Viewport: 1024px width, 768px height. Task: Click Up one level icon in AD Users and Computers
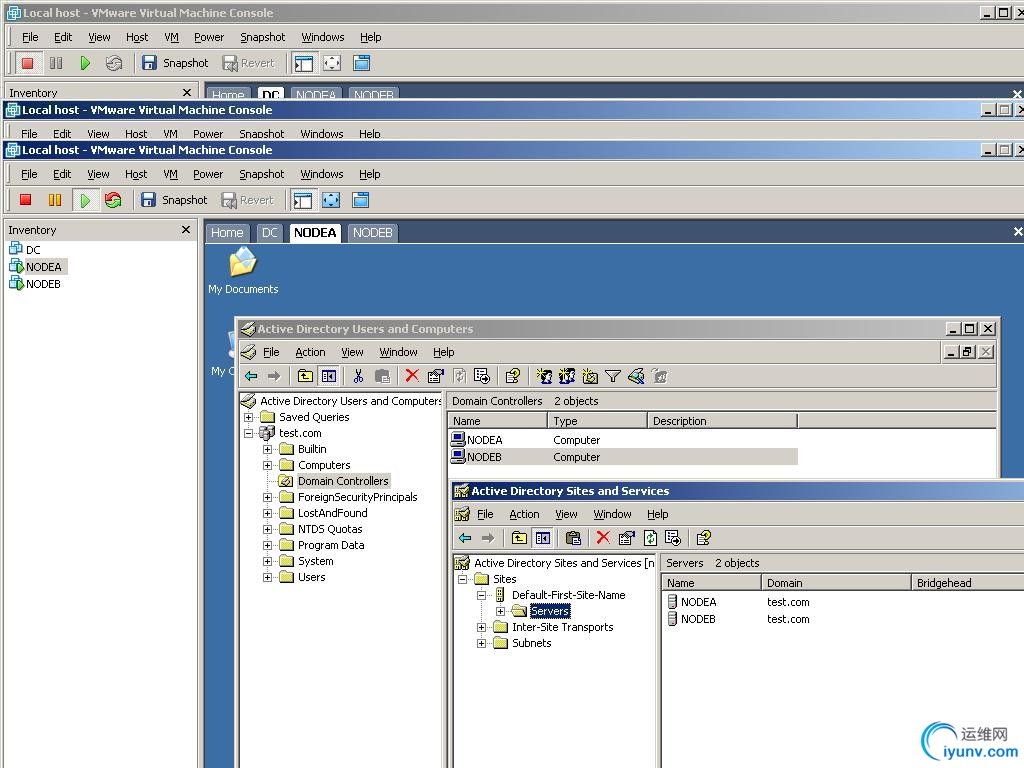[x=305, y=376]
